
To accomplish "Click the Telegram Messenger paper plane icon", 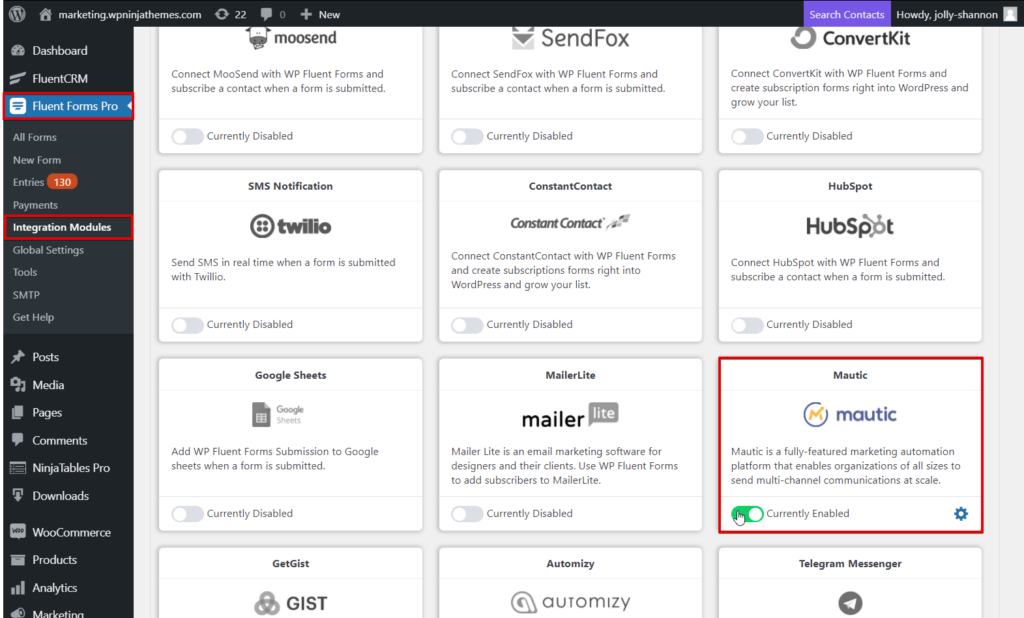I will tap(850, 602).
